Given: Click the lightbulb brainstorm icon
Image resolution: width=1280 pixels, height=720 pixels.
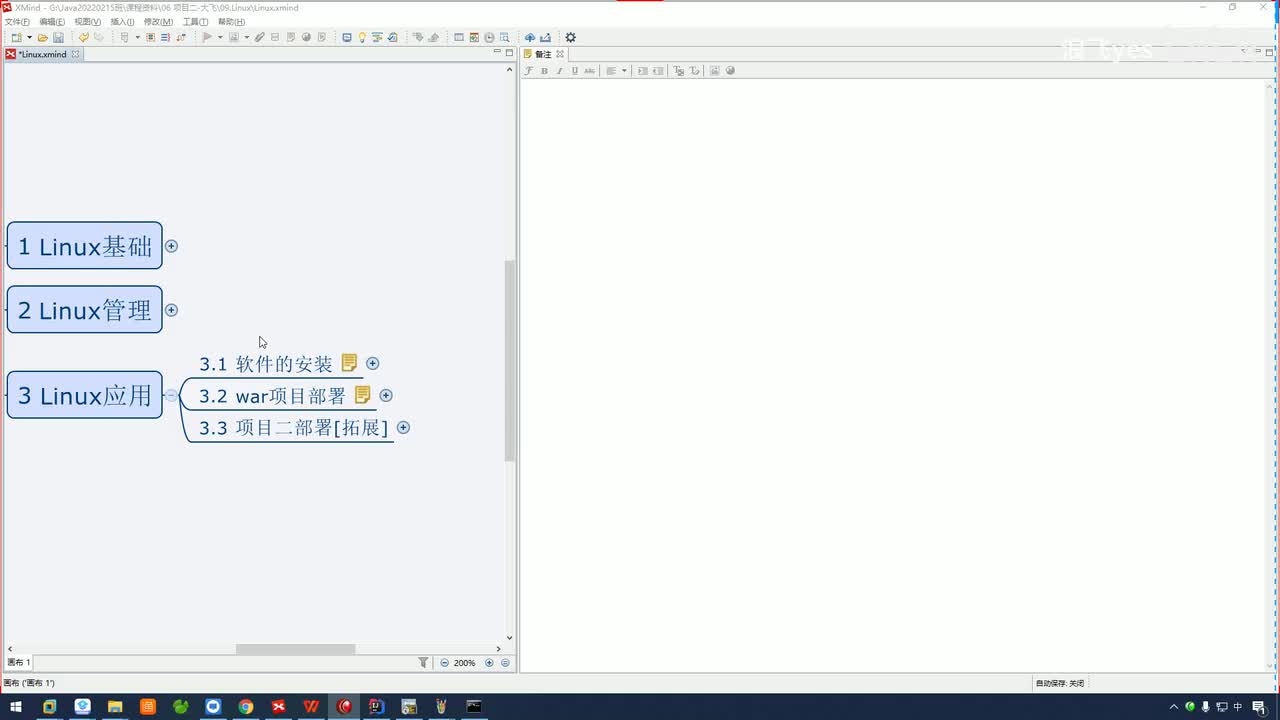Looking at the screenshot, I should [x=362, y=38].
